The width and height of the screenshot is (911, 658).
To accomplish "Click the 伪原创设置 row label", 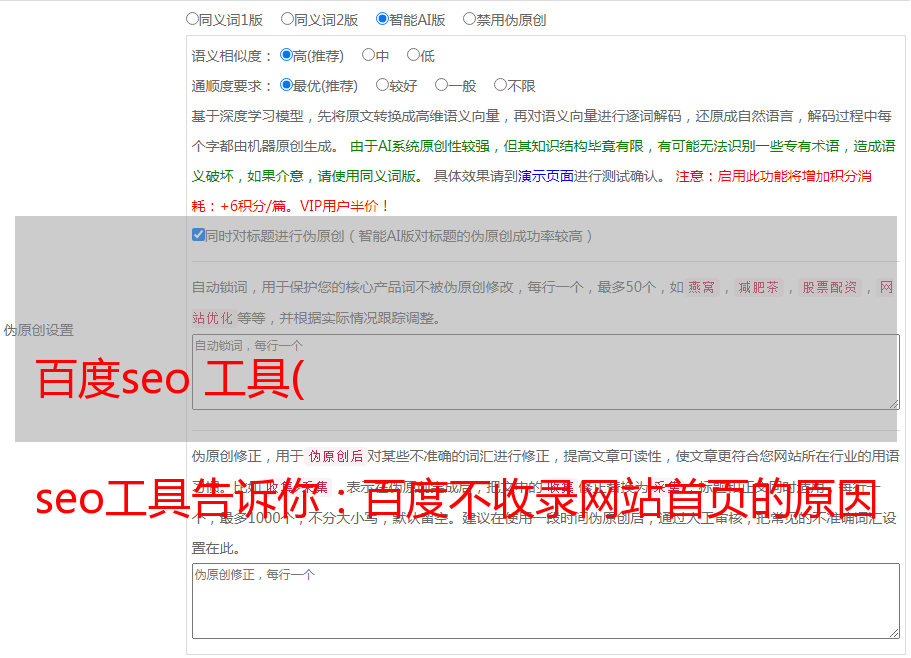I will 38,330.
